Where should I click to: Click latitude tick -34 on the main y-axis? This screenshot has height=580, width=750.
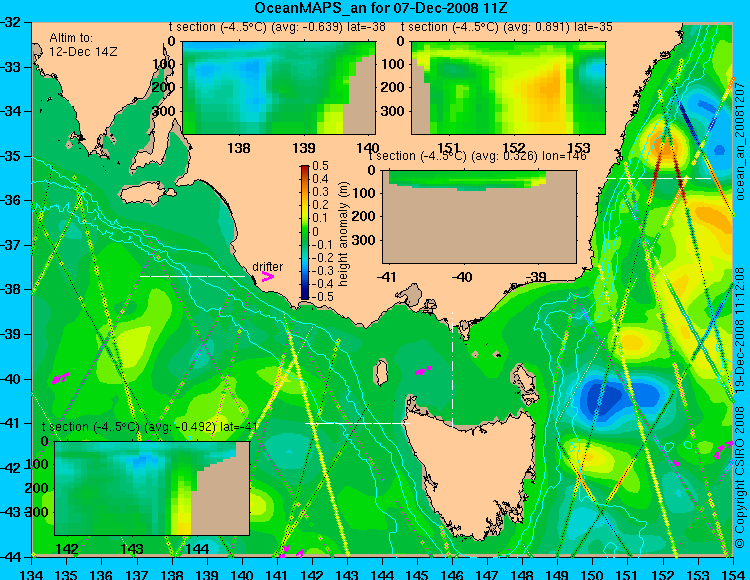click(x=12, y=111)
